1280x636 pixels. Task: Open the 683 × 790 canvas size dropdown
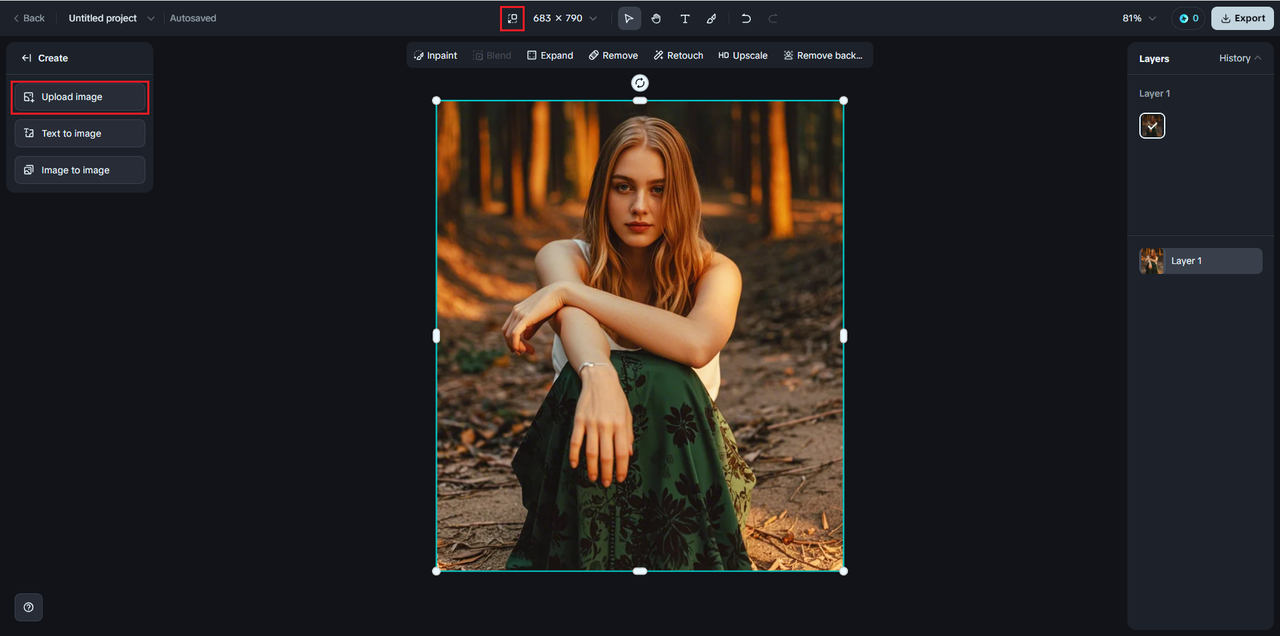click(x=565, y=18)
